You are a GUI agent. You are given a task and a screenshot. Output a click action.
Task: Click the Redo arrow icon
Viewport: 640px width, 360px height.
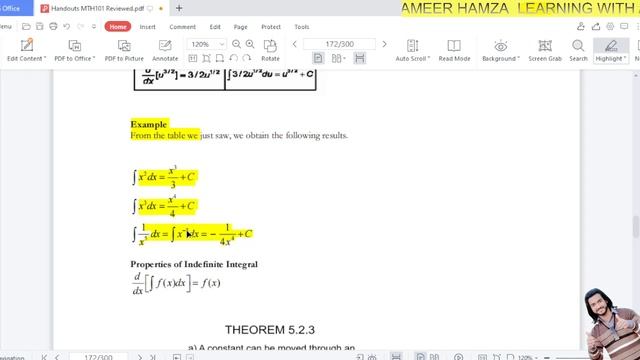coord(80,27)
